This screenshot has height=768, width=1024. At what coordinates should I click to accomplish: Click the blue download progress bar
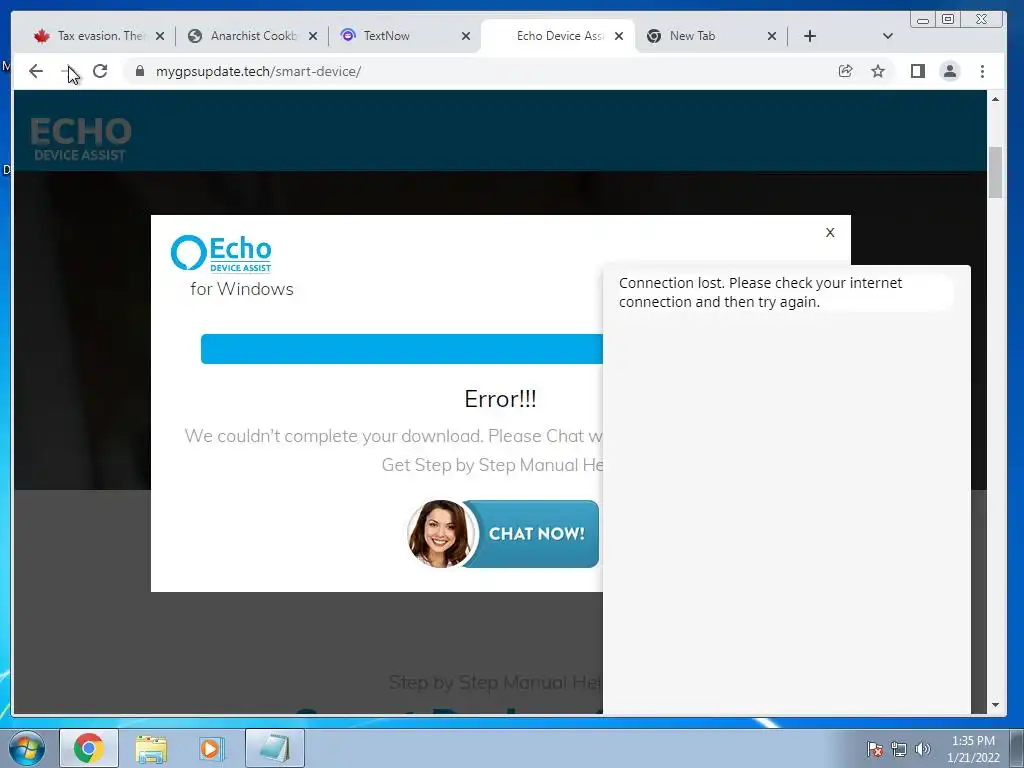coord(402,349)
